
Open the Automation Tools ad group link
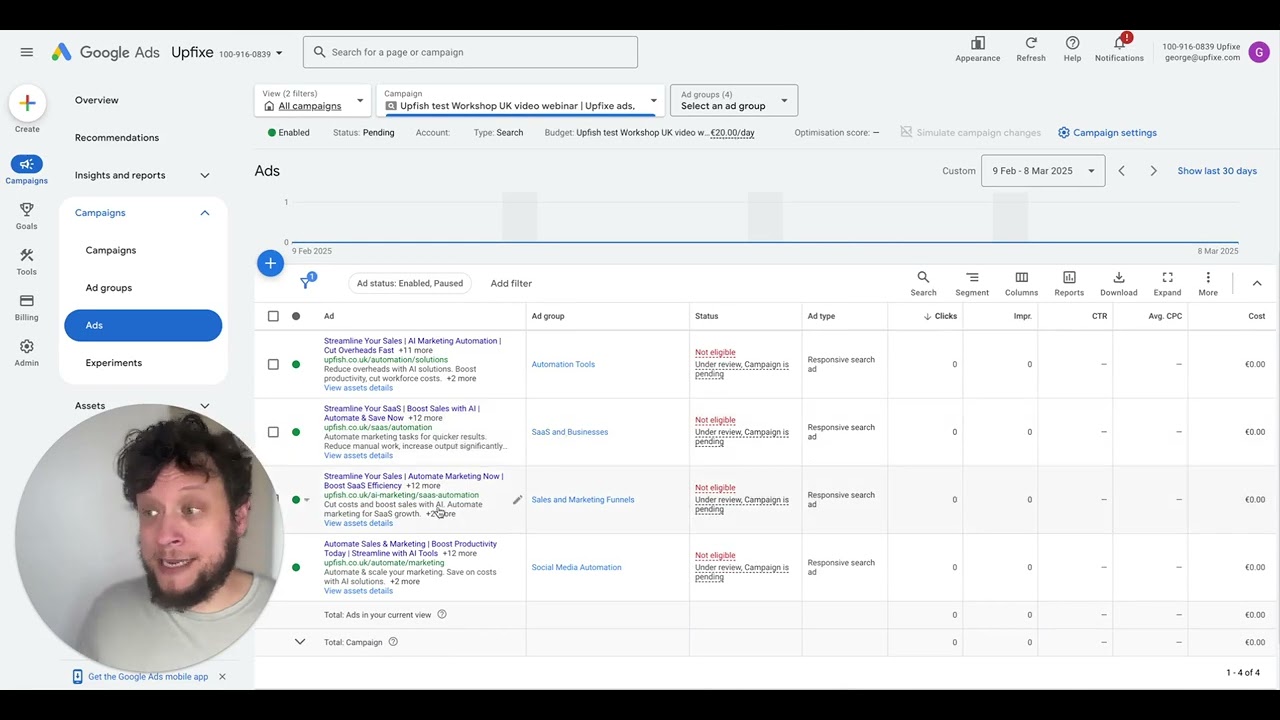pyautogui.click(x=563, y=364)
